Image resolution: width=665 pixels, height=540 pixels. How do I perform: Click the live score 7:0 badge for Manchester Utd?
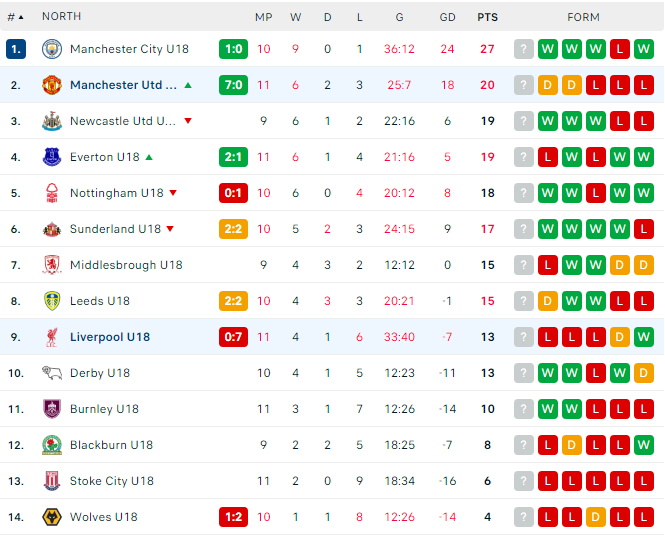[233, 85]
